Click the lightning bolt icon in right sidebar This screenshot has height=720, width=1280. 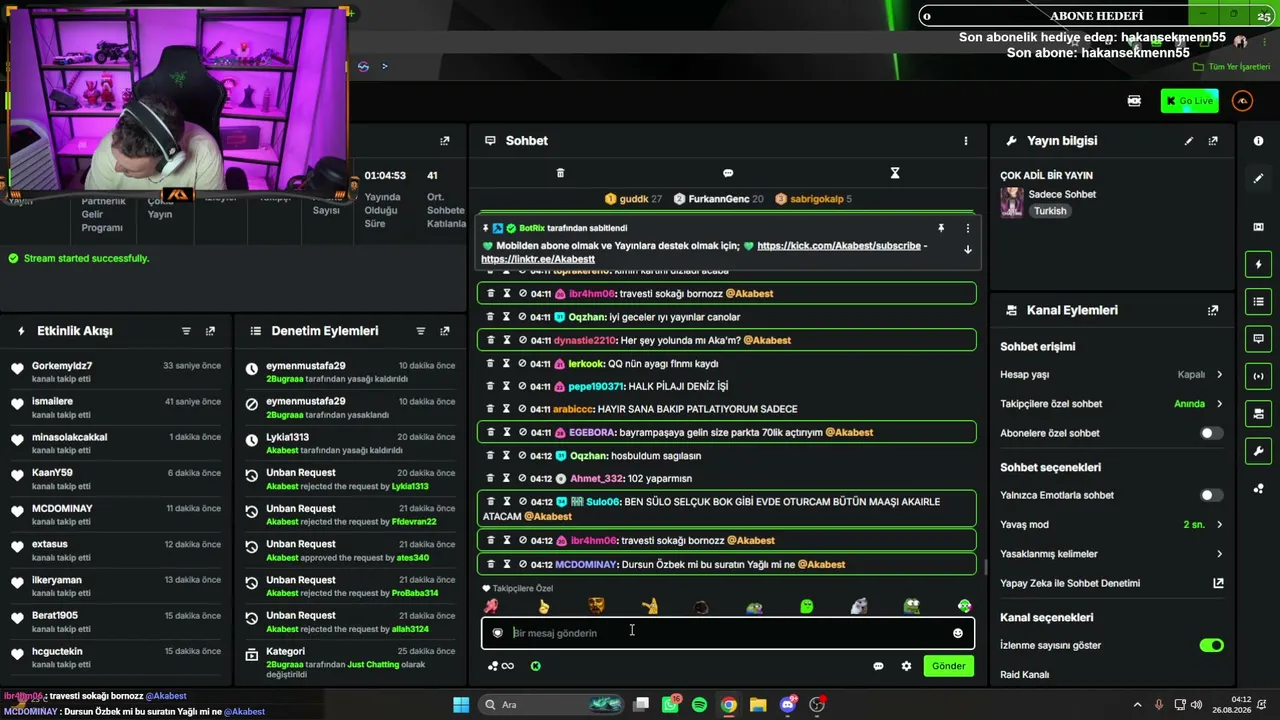[1258, 265]
